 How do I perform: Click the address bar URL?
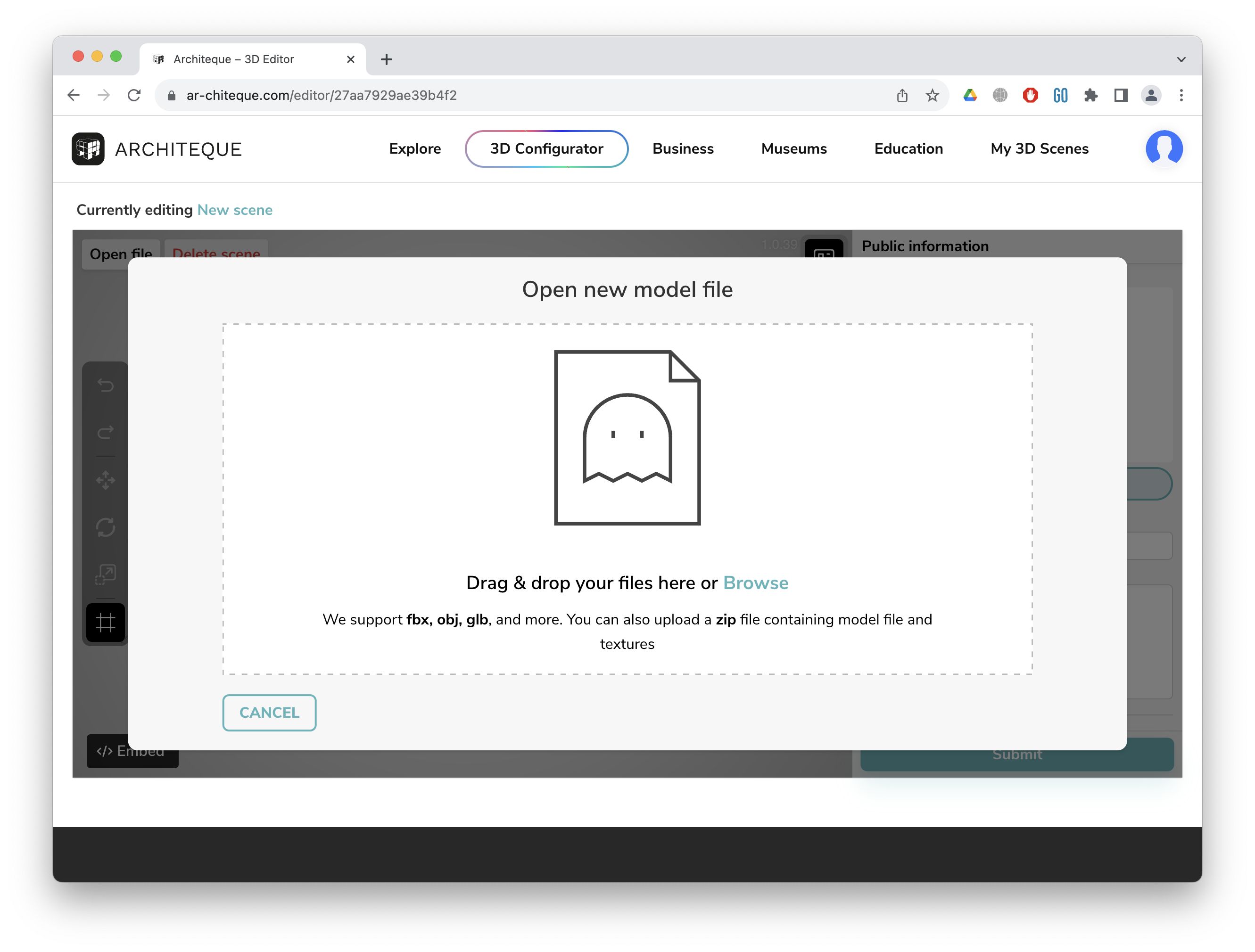[321, 95]
